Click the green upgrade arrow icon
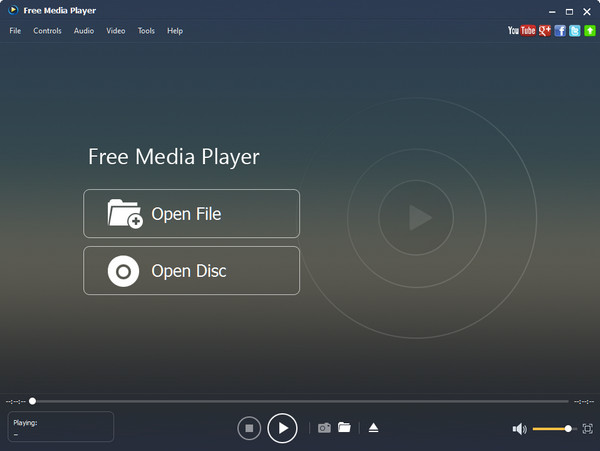Image resolution: width=600 pixels, height=451 pixels. point(589,31)
